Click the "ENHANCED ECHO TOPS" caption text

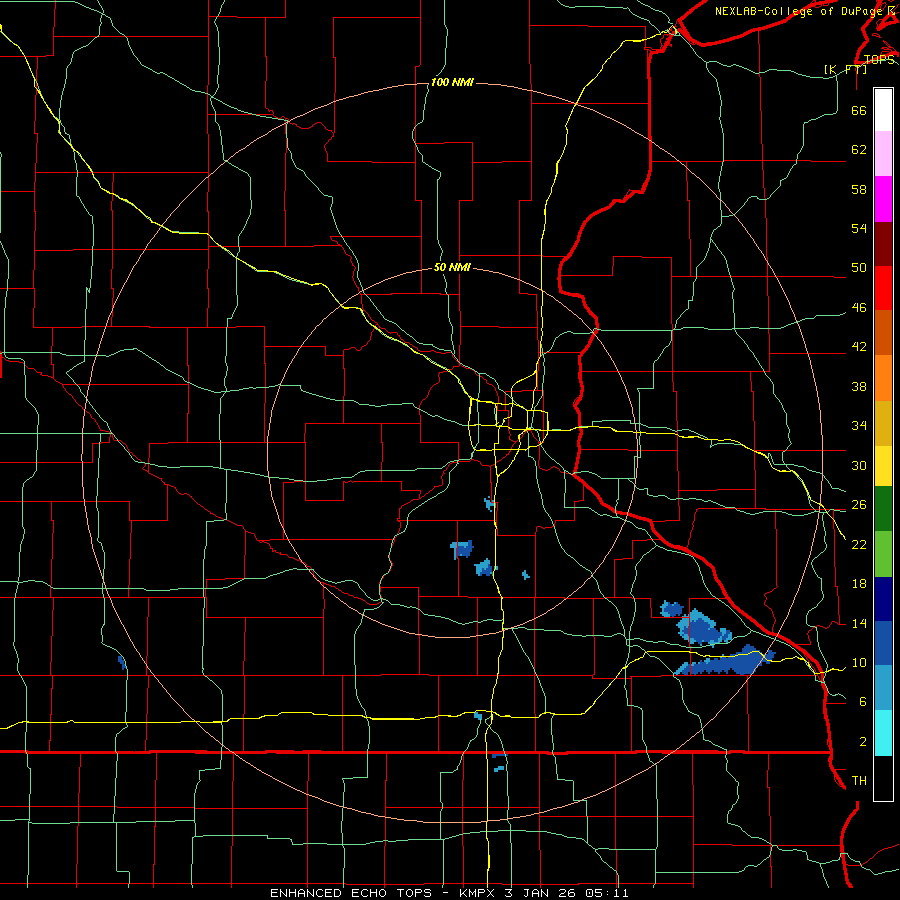pos(351,893)
